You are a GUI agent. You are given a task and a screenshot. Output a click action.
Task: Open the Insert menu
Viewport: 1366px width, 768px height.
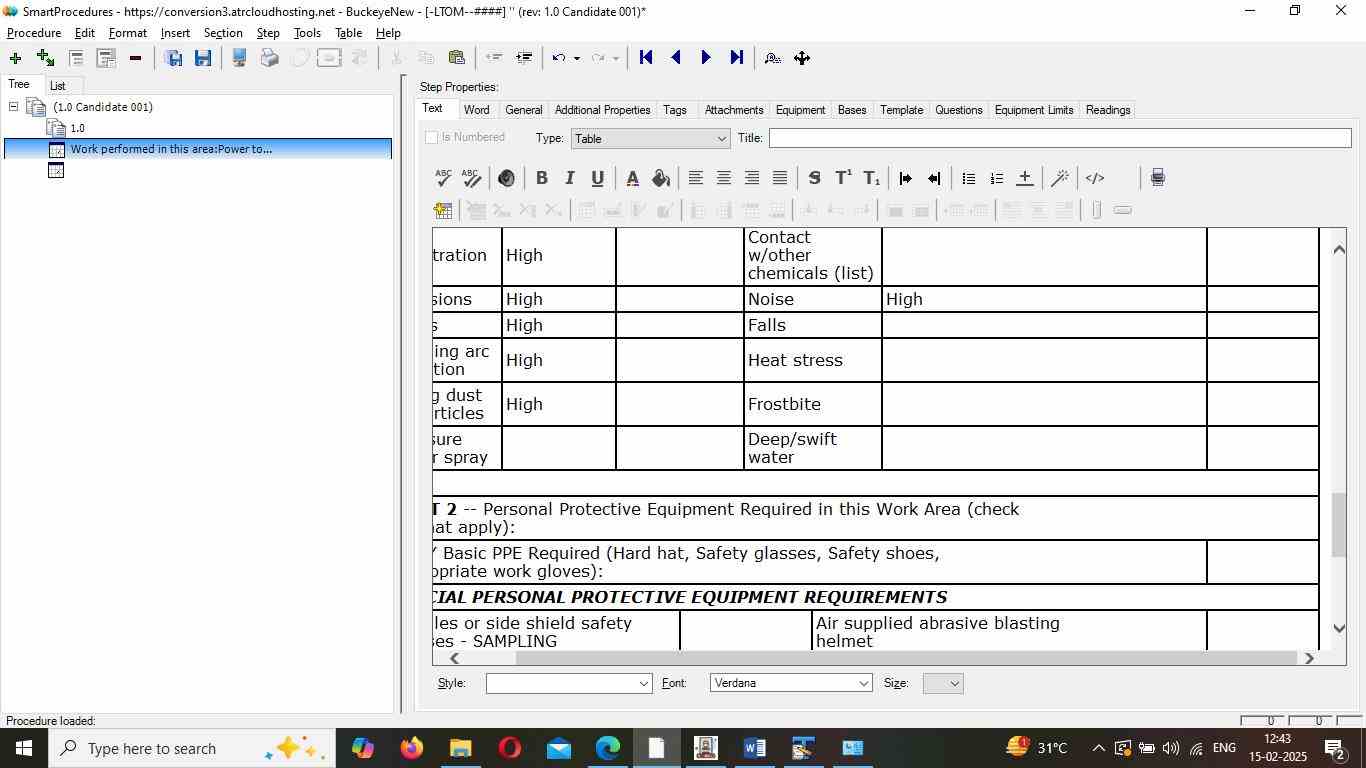(175, 33)
